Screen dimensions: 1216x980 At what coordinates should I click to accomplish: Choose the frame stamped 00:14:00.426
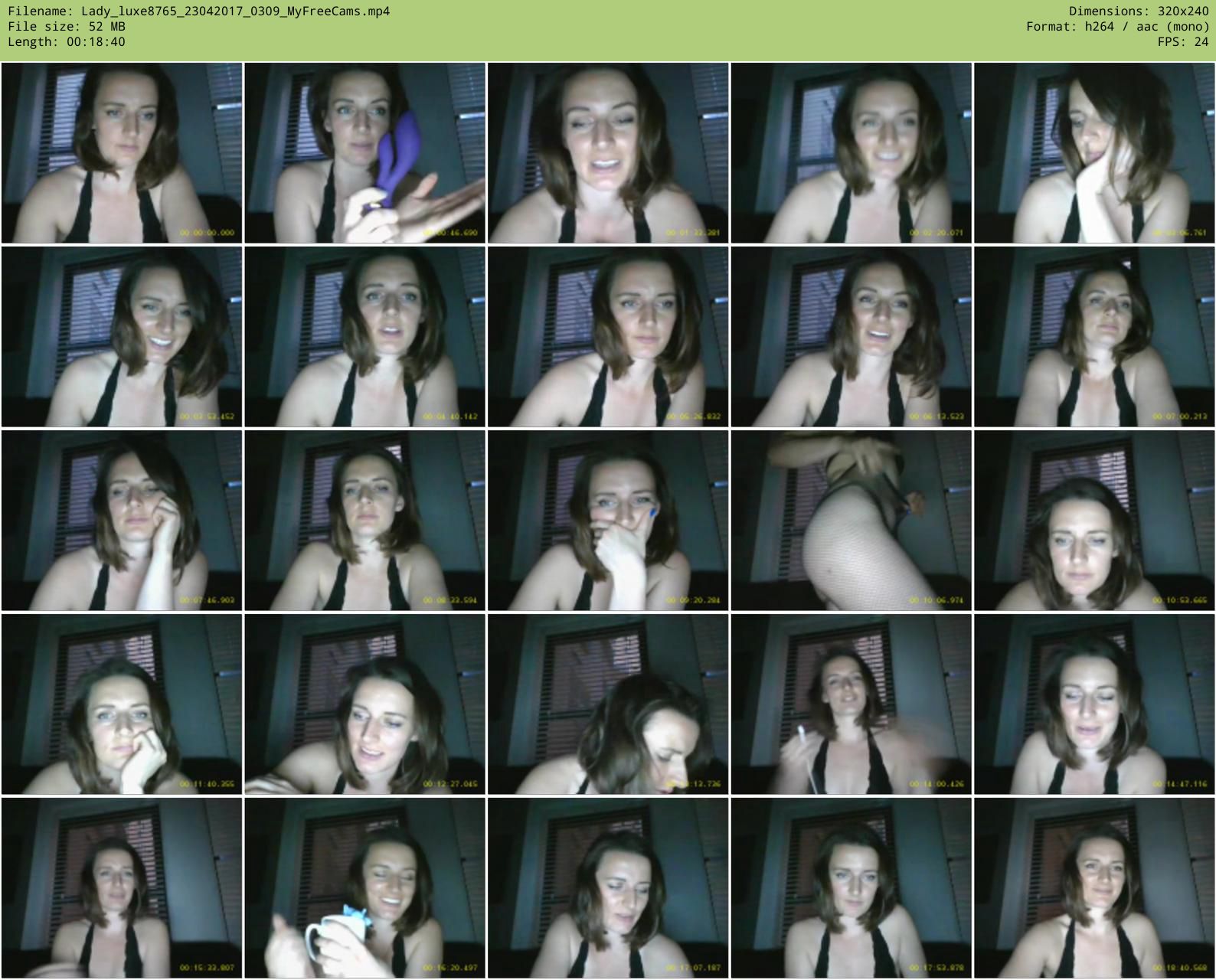[x=852, y=704]
